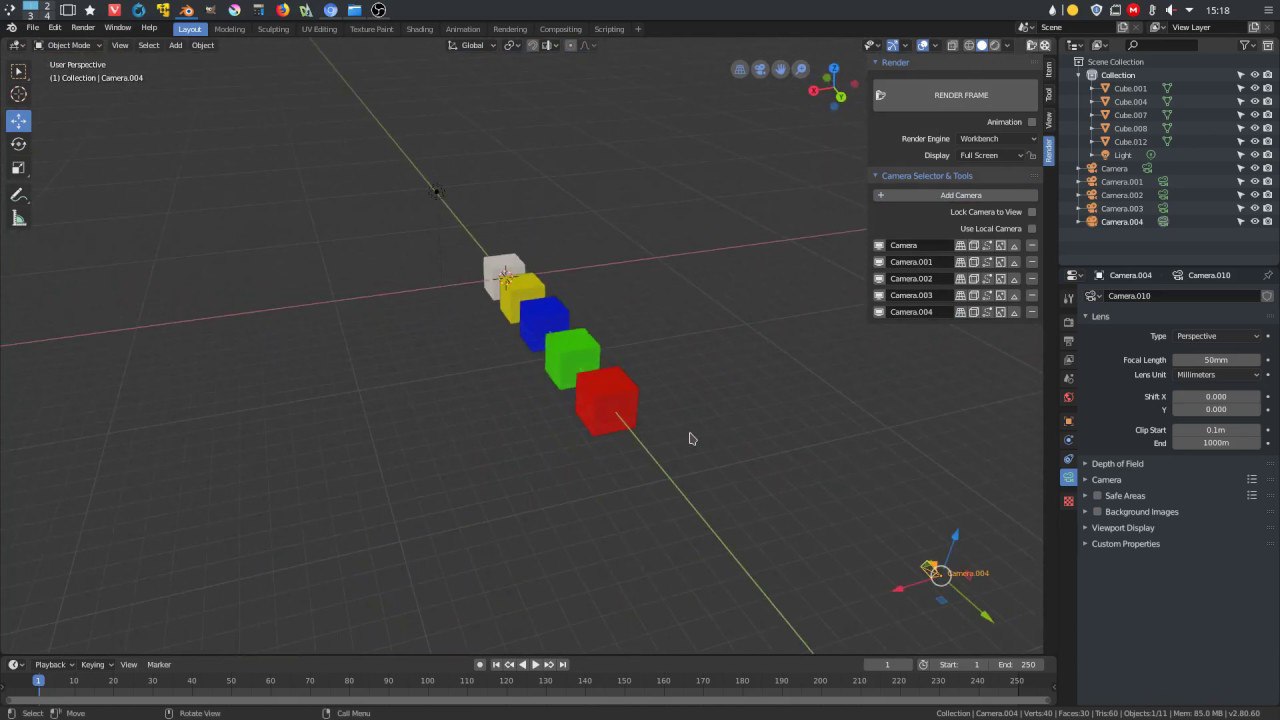Disable Cube.008 in renders via camera icon
The height and width of the screenshot is (720, 1280).
[1268, 128]
